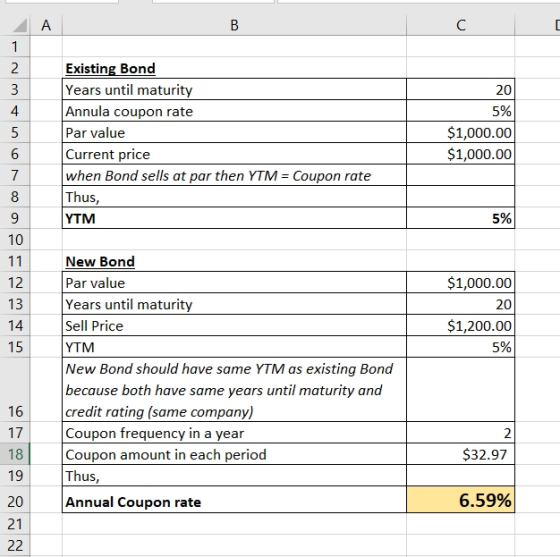Click value 20 in cell C3

(461, 89)
